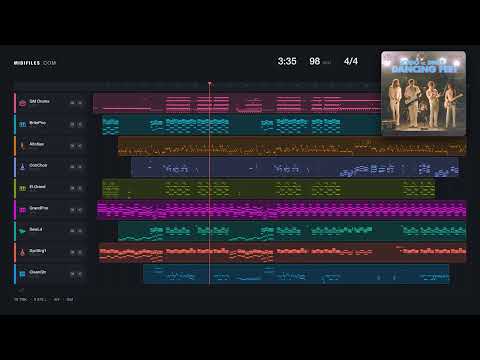Viewport: 480px width, 360px height.
Task: Mute the teal lead track
Action: 72,231
